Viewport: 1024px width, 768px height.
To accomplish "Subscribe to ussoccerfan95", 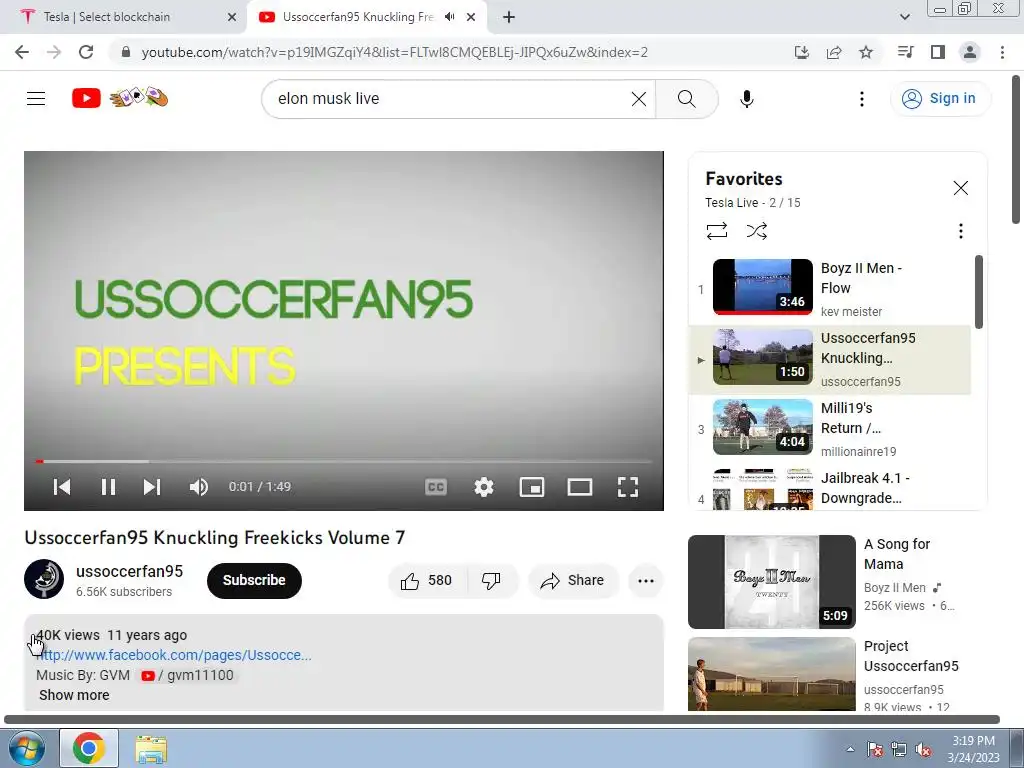I will point(254,580).
